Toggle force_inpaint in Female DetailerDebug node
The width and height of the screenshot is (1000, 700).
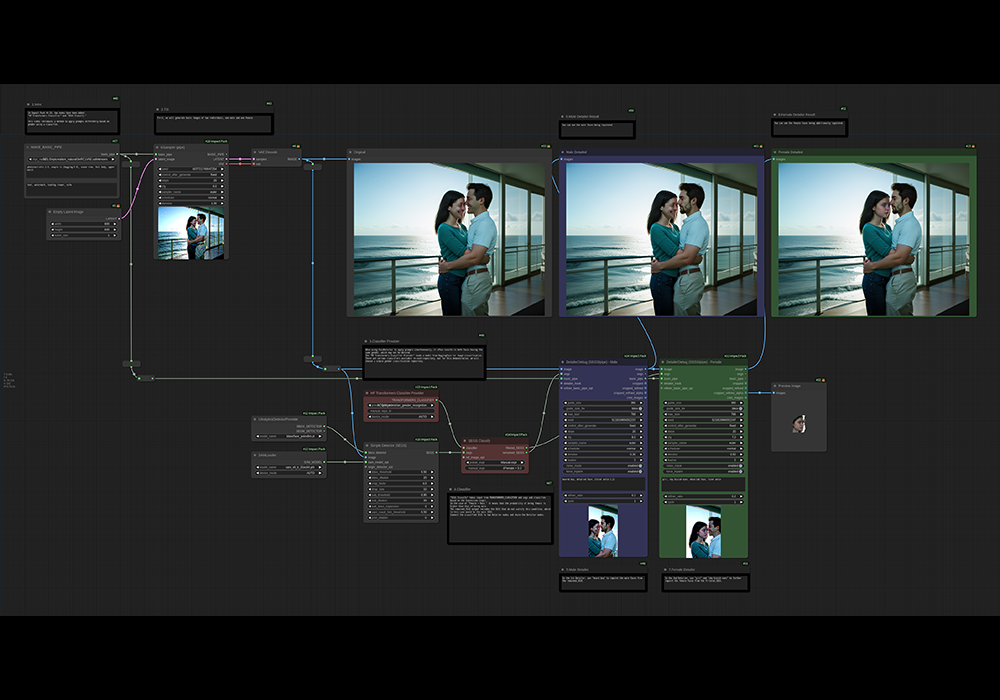coord(703,472)
